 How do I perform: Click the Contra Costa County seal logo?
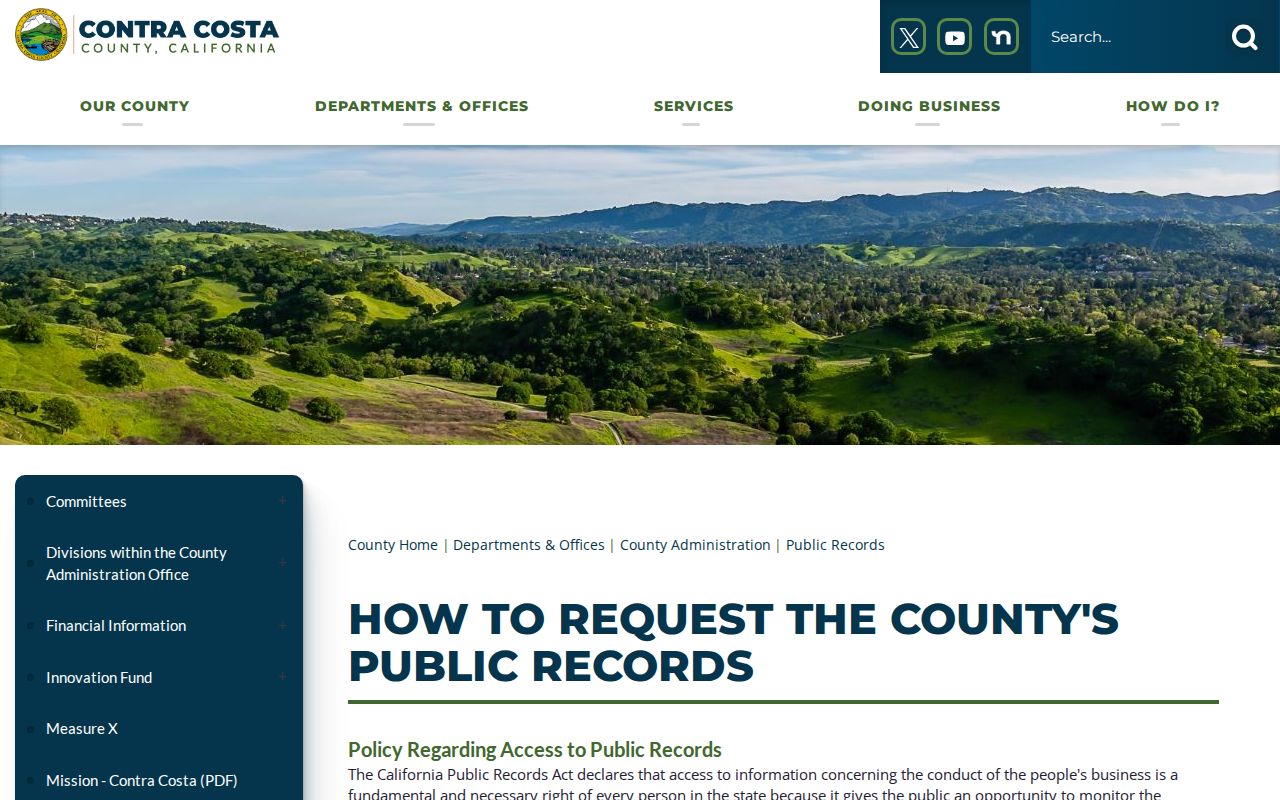(41, 35)
